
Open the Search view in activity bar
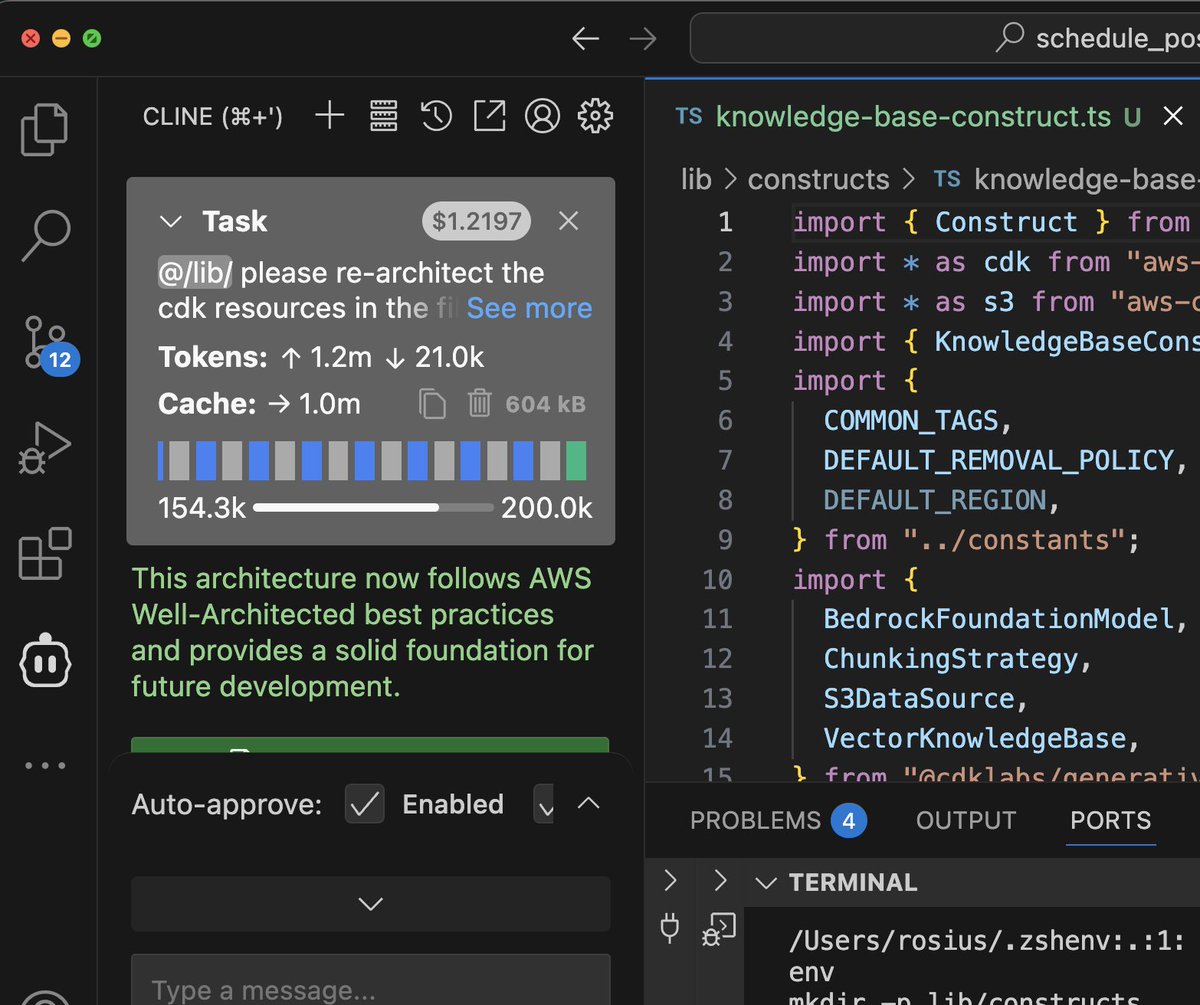pyautogui.click(x=46, y=233)
